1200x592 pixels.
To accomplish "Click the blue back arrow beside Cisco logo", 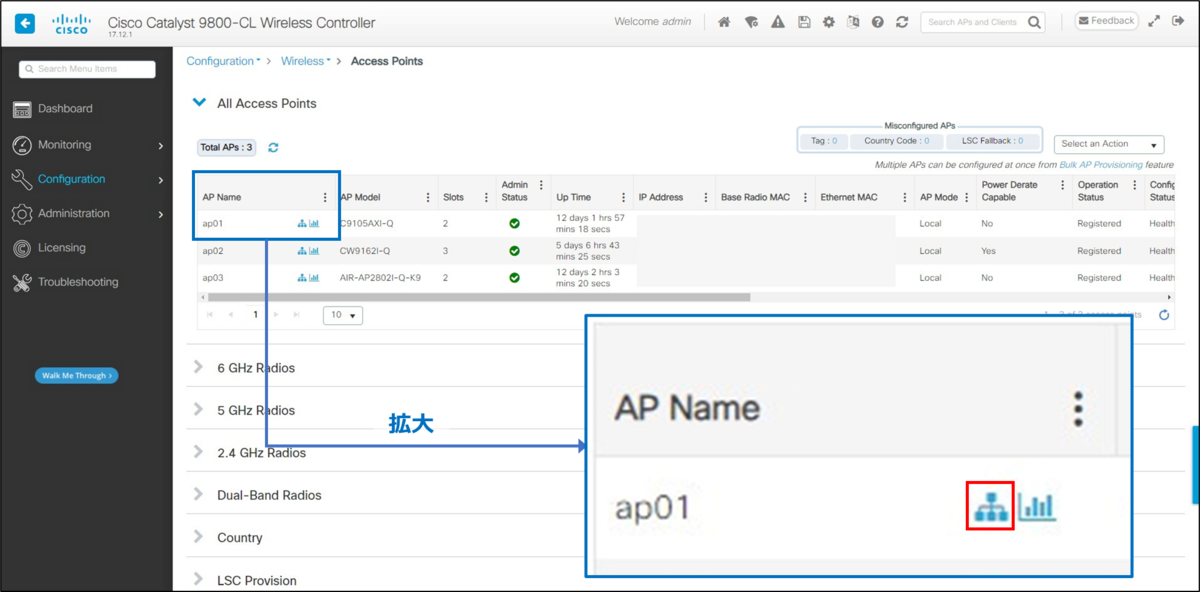I will 25,22.
